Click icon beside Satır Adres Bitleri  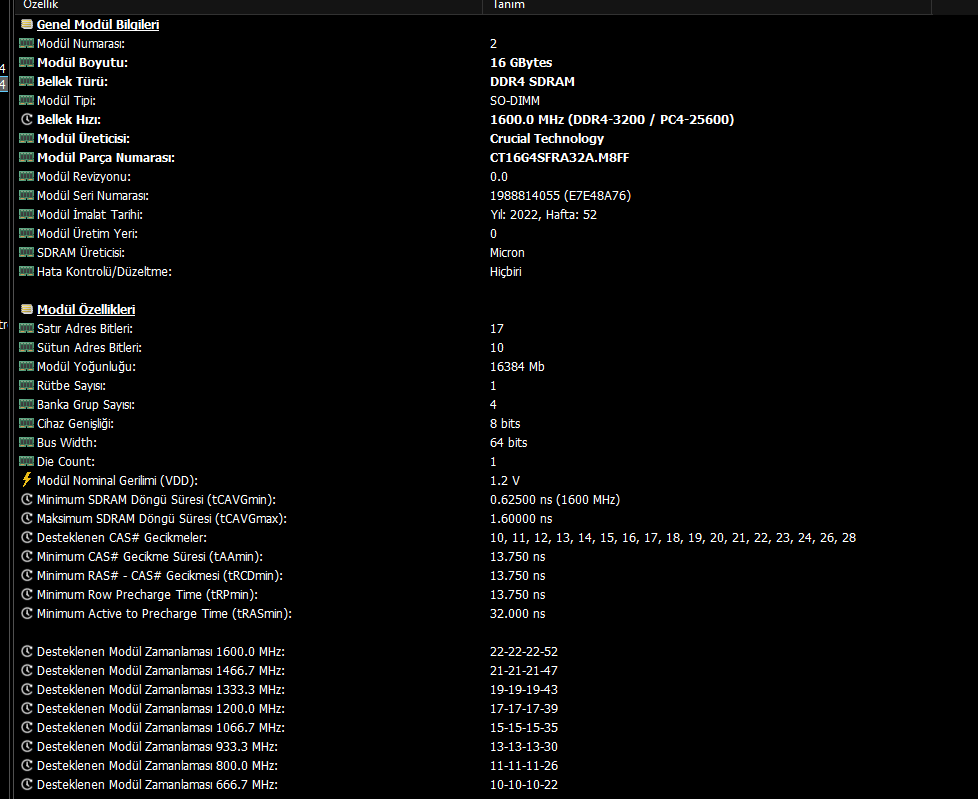click(26, 328)
